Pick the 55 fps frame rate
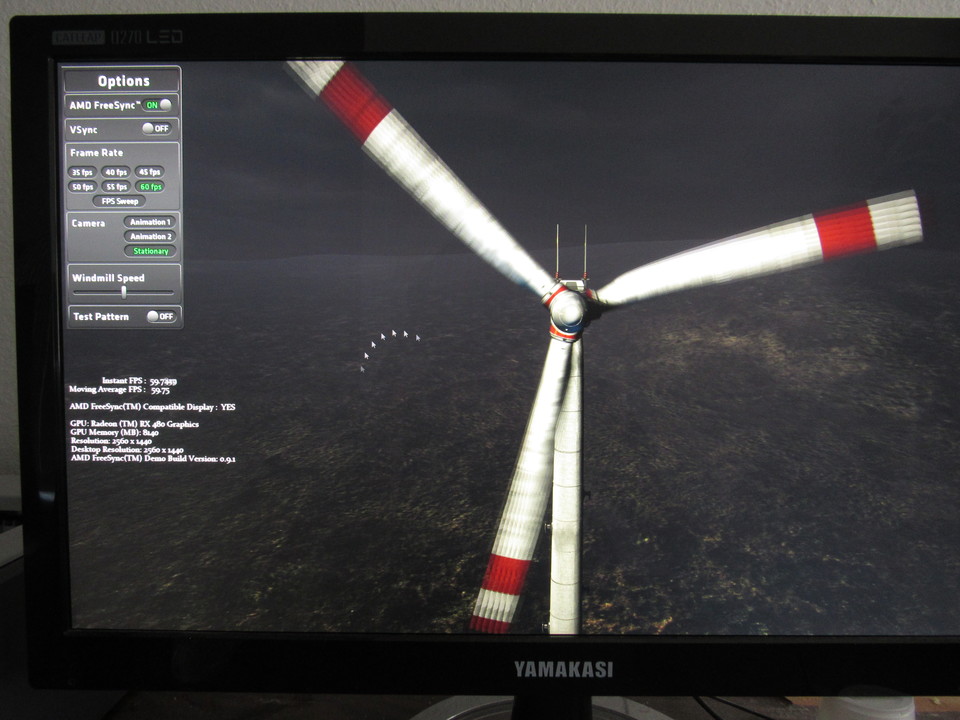 pos(116,187)
